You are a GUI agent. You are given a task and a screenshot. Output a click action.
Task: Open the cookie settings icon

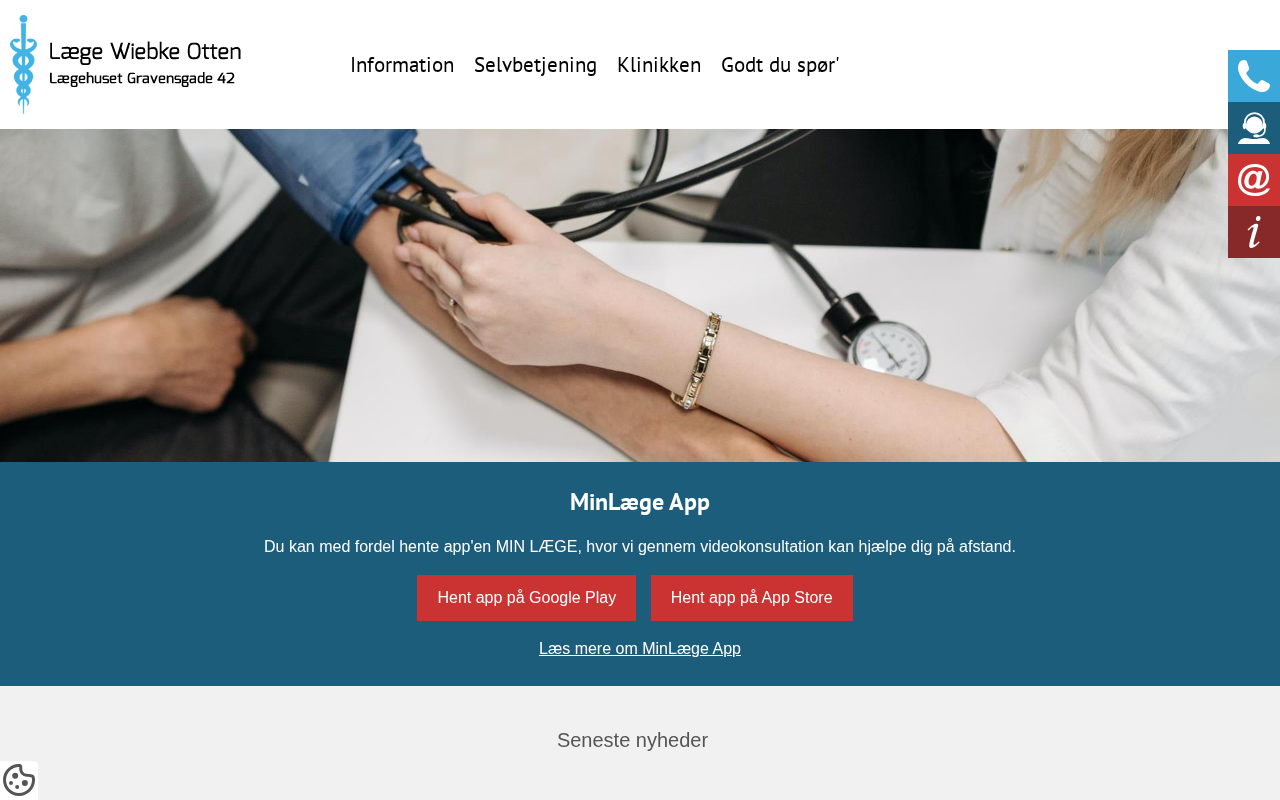[19, 780]
